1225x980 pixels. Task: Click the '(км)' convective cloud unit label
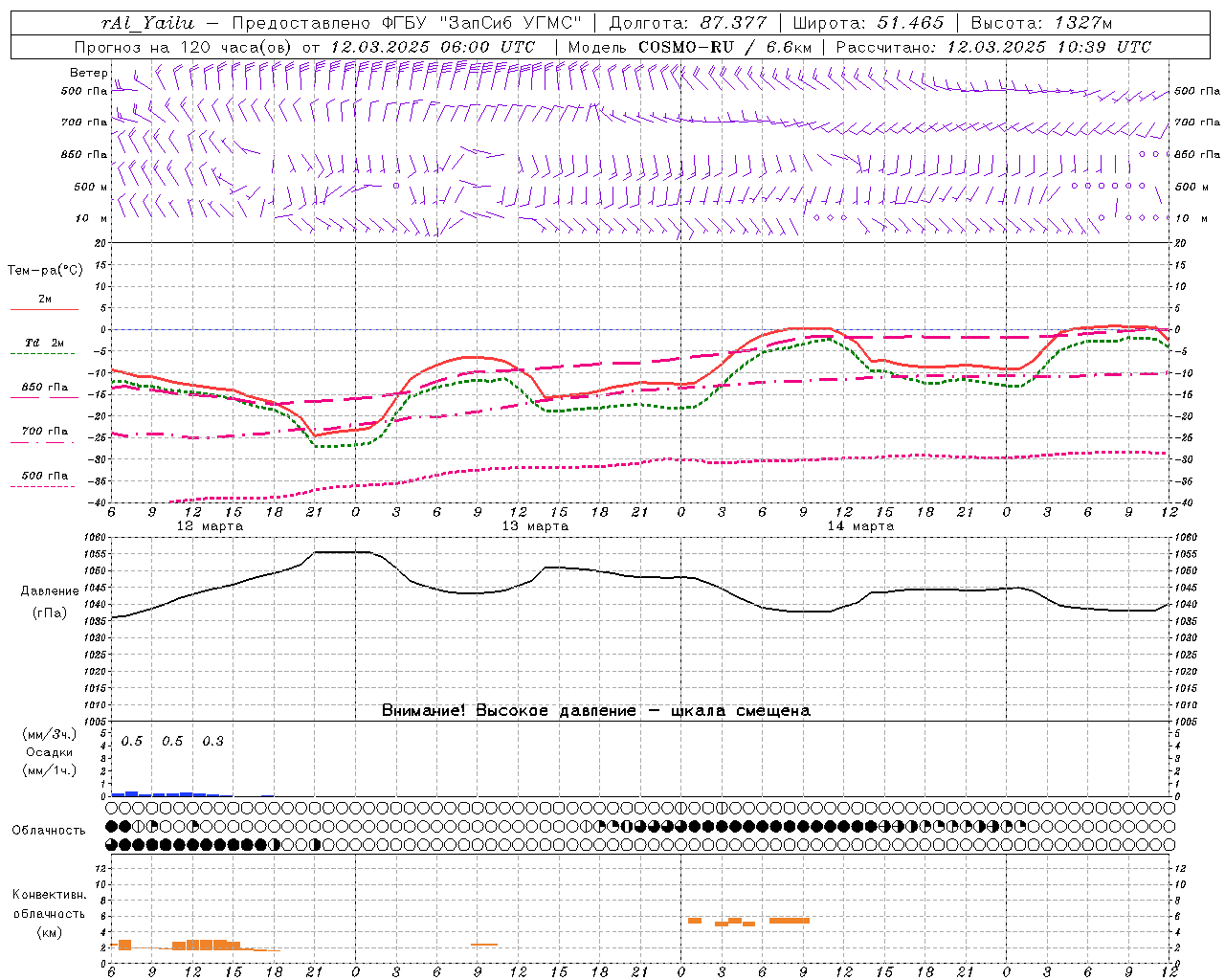click(x=50, y=933)
